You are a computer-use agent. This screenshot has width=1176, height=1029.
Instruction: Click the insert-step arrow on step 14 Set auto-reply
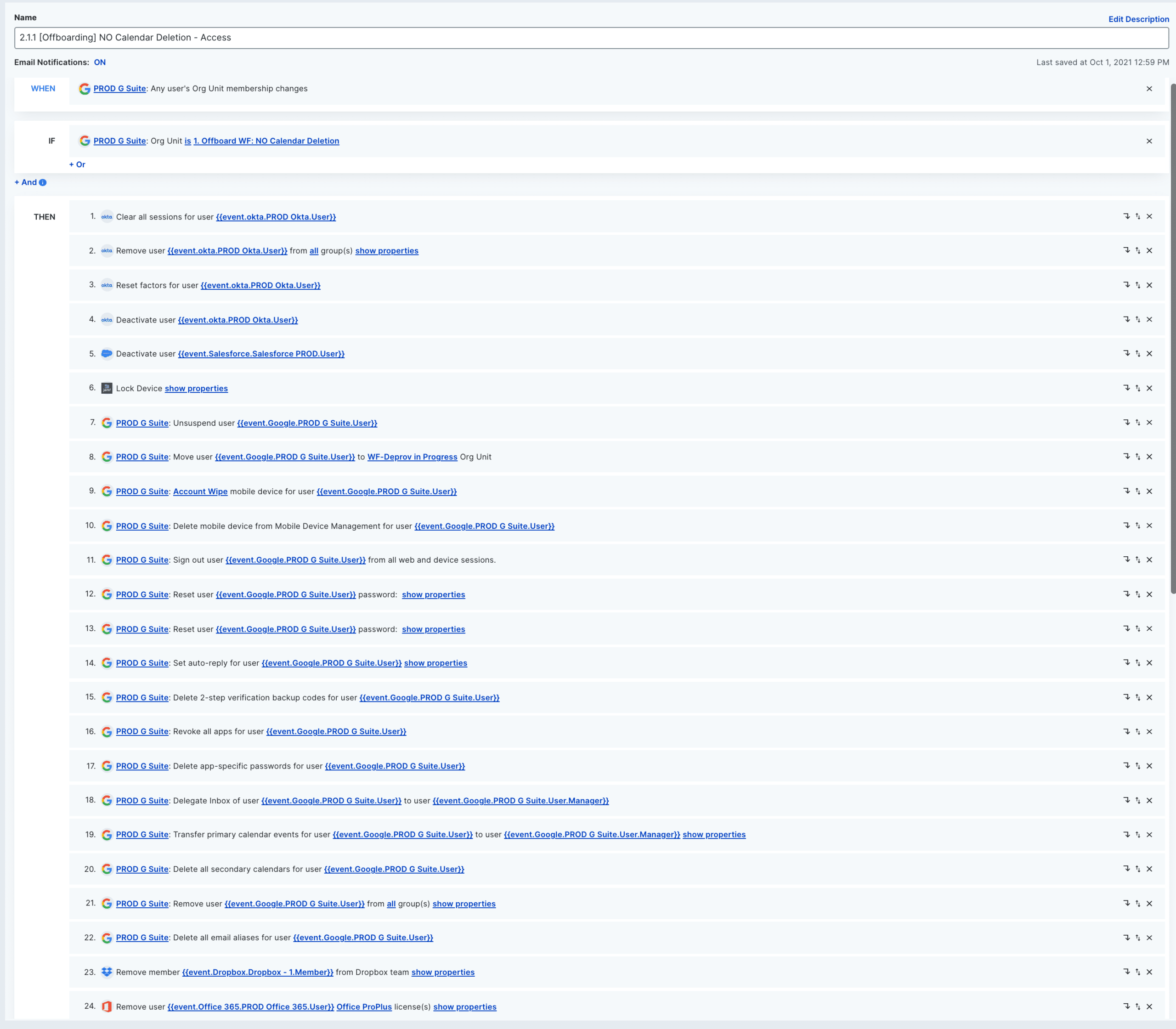pos(1126,662)
